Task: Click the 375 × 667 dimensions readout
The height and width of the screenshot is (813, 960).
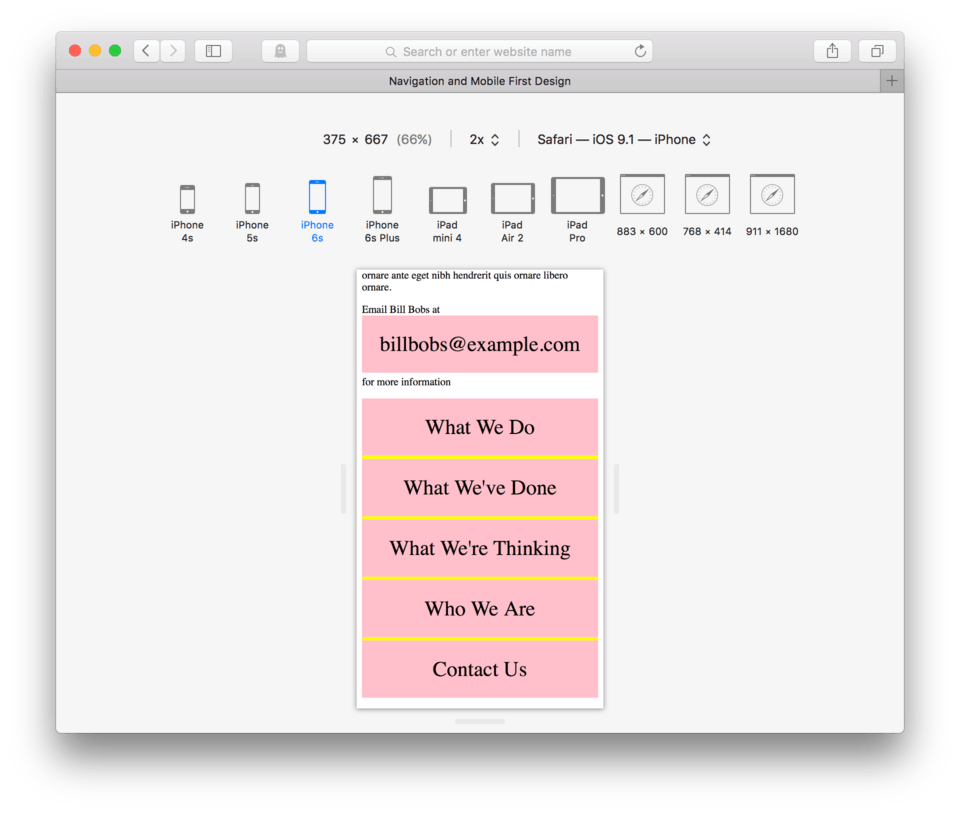Action: (x=355, y=140)
